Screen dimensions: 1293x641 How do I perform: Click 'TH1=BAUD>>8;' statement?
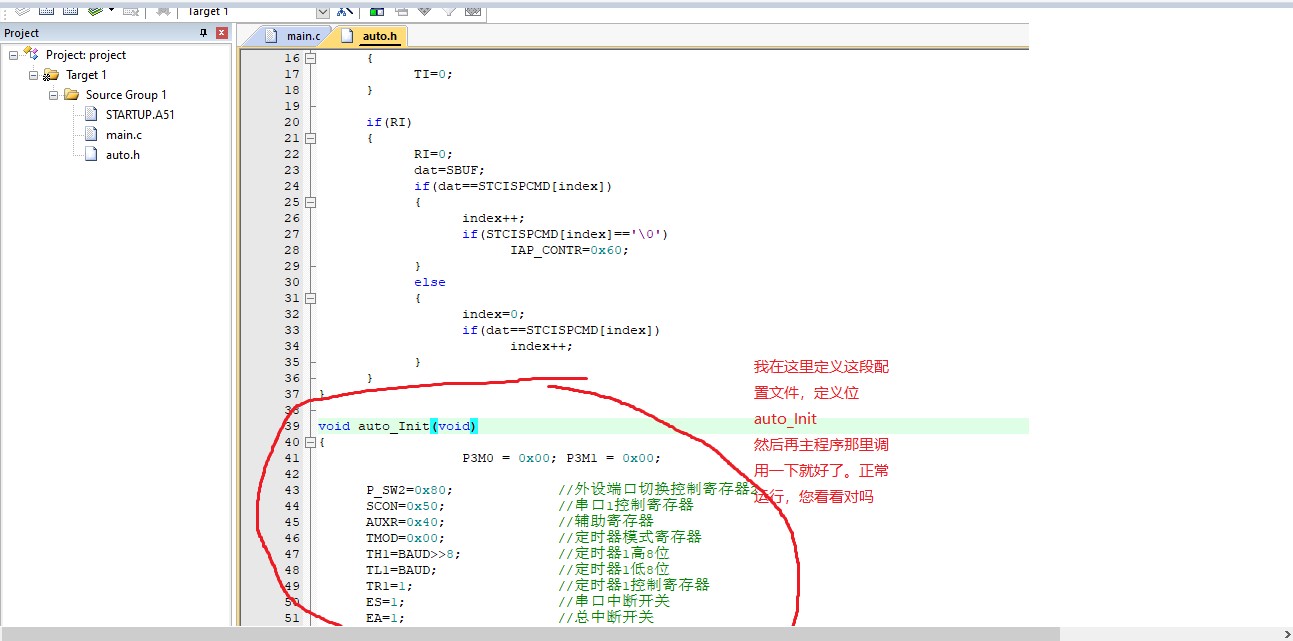[414, 554]
